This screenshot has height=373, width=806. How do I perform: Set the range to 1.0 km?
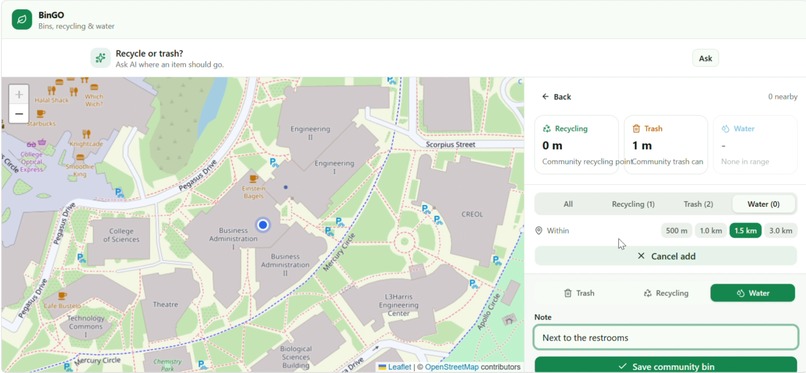[x=710, y=231]
